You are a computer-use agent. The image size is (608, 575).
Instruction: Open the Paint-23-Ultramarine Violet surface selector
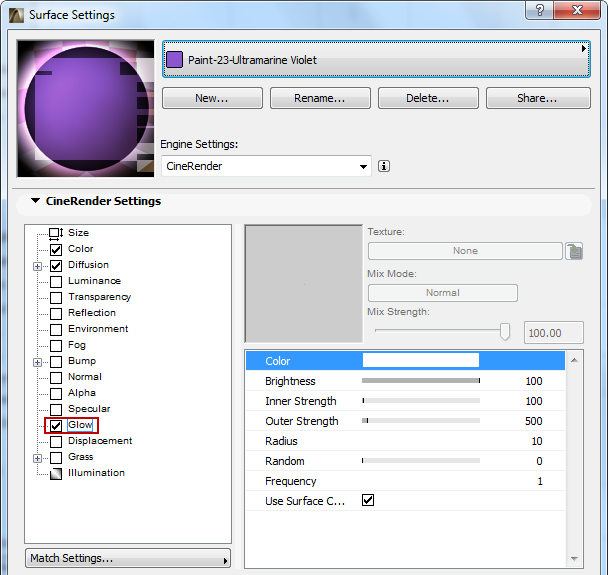(x=376, y=59)
